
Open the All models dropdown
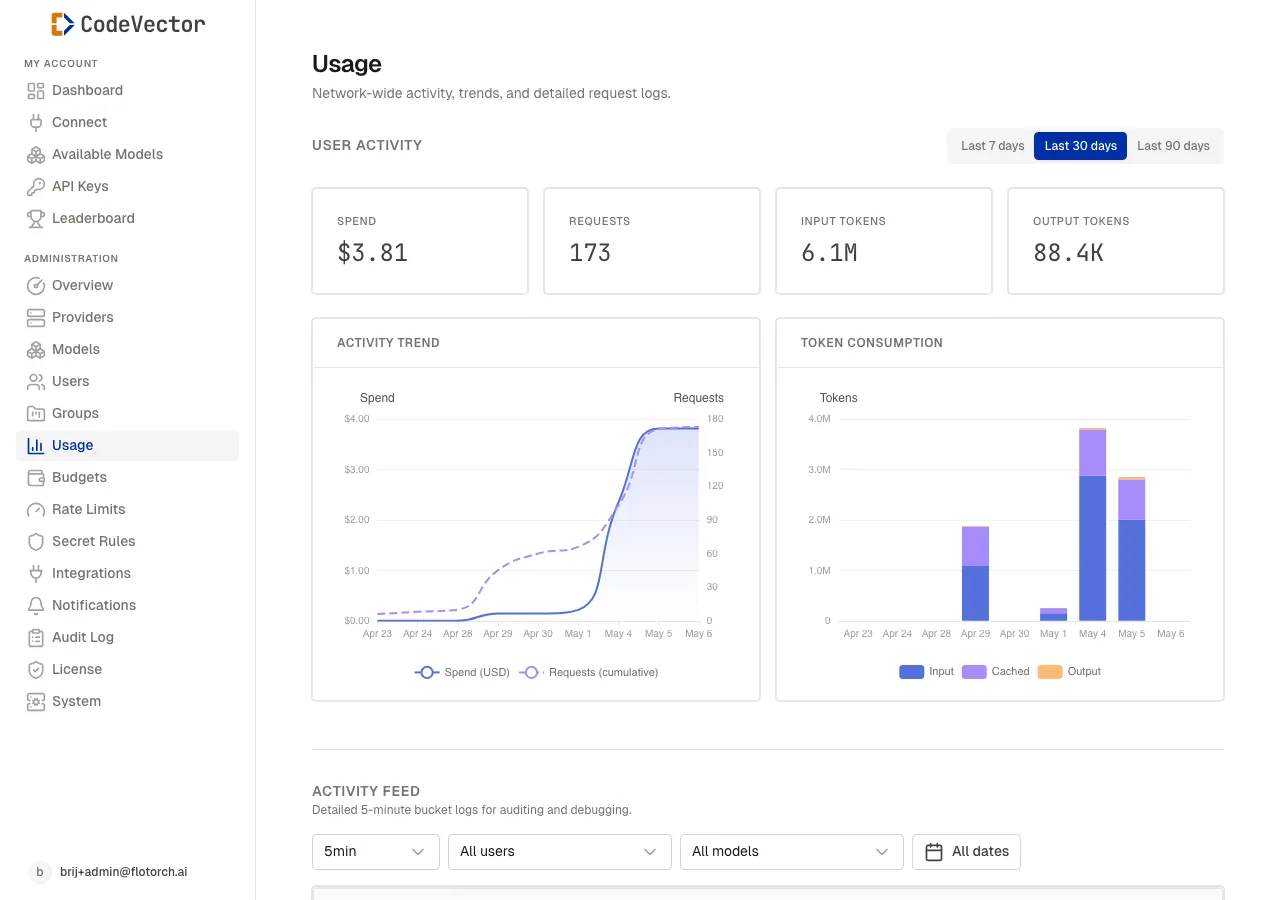coord(792,852)
